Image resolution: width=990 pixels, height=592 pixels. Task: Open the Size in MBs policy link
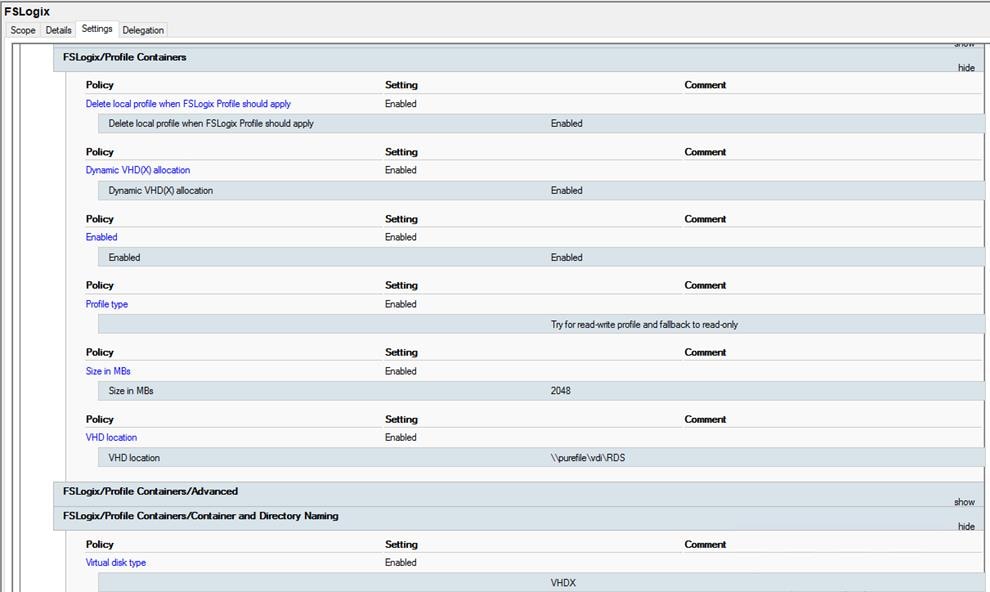click(108, 371)
